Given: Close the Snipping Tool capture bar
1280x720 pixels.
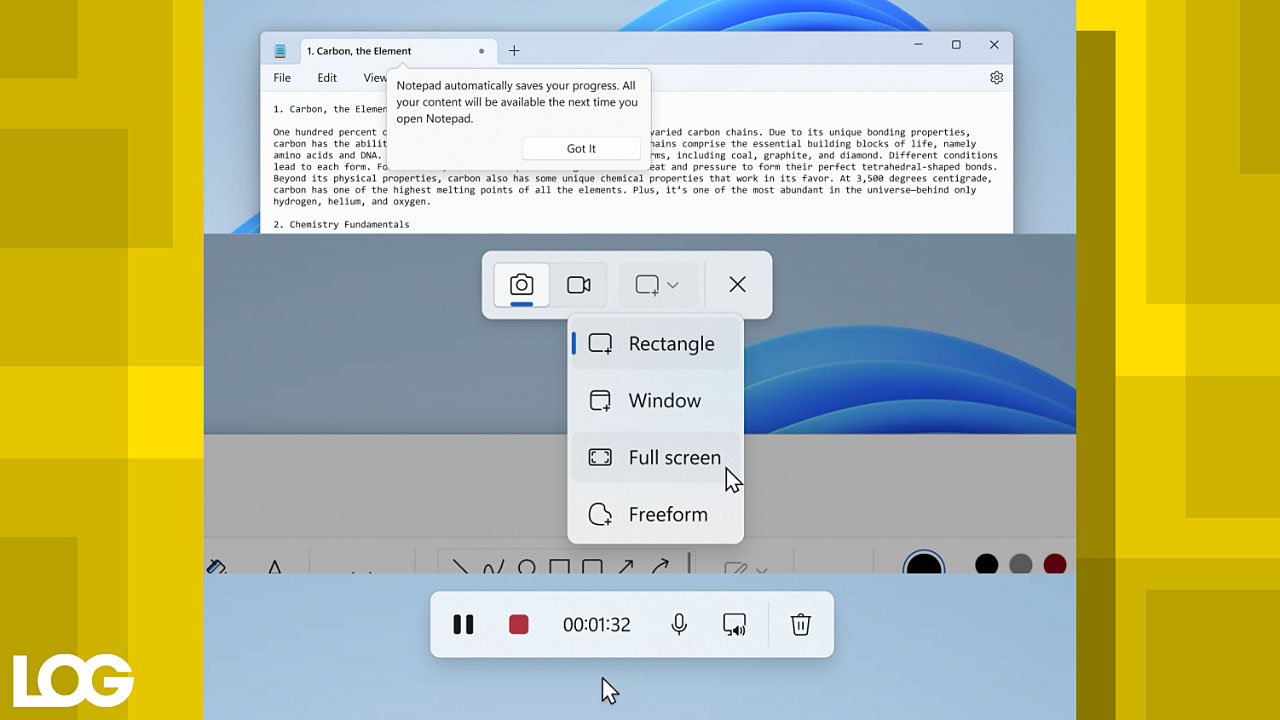Looking at the screenshot, I should (x=737, y=285).
